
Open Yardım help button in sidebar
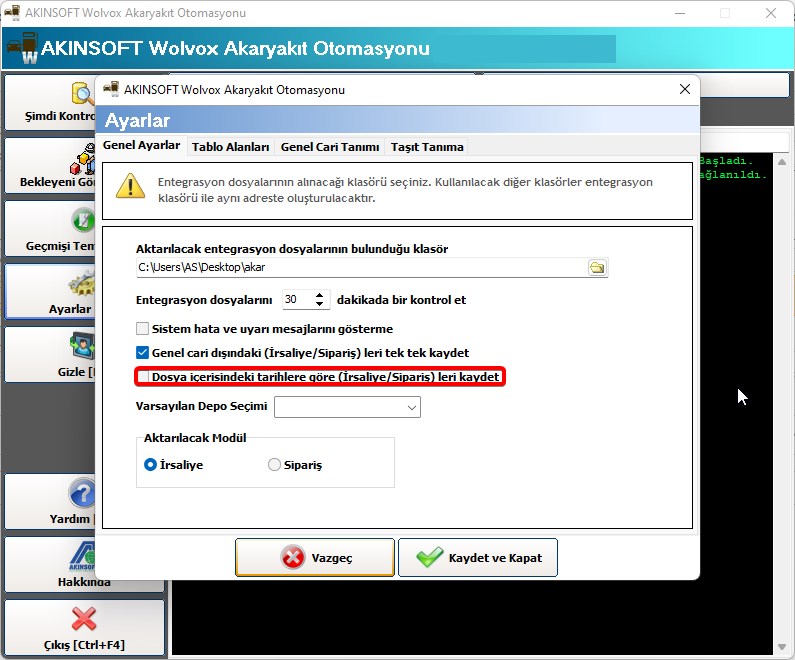(50, 502)
